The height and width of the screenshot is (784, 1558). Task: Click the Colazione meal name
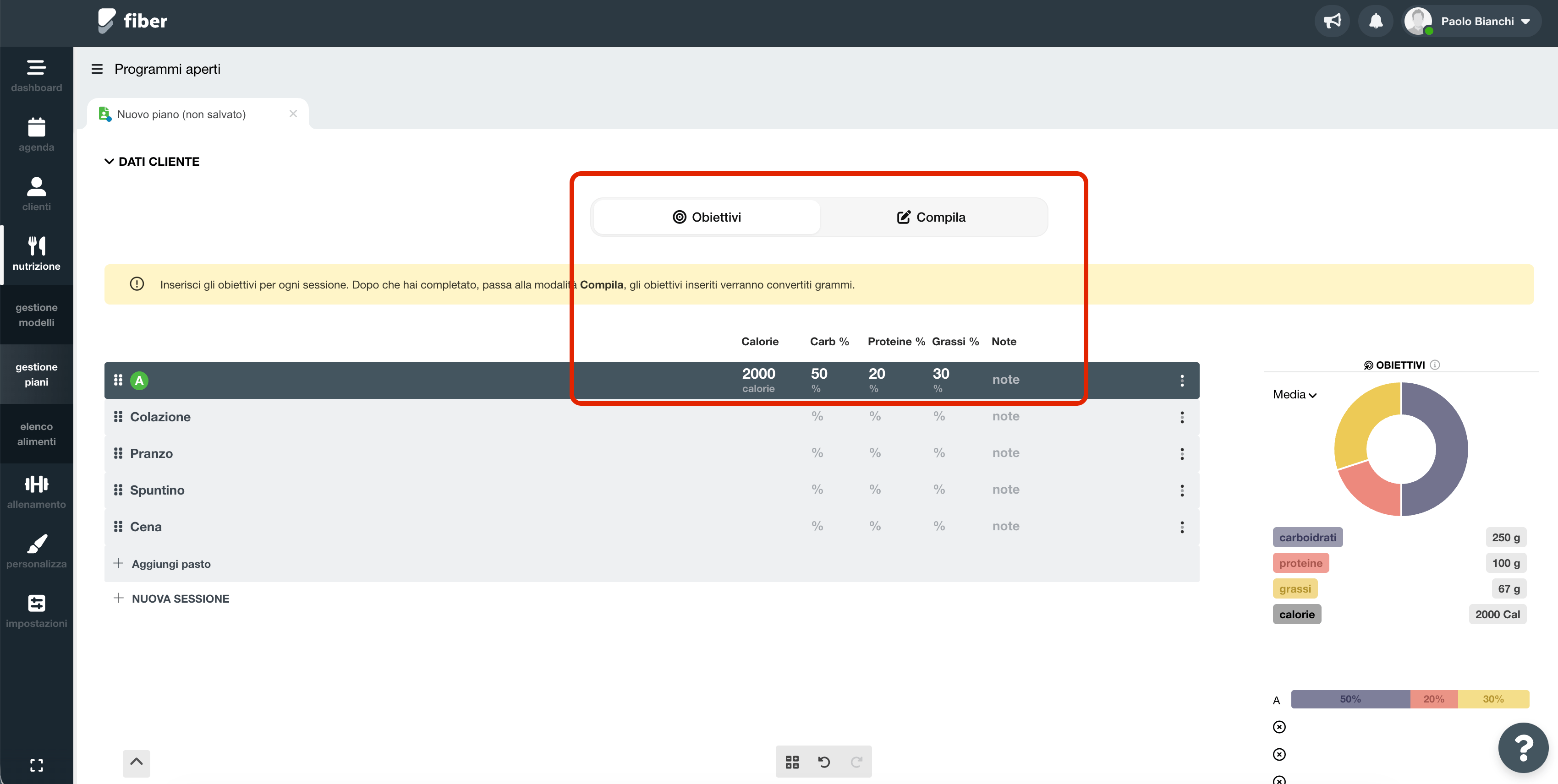[160, 416]
